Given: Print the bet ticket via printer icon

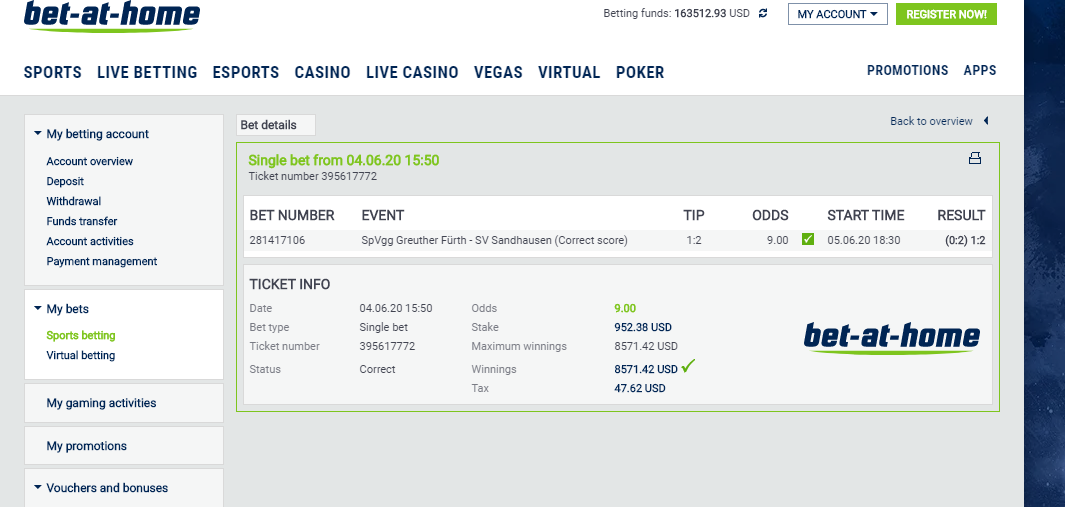Looking at the screenshot, I should (x=975, y=159).
